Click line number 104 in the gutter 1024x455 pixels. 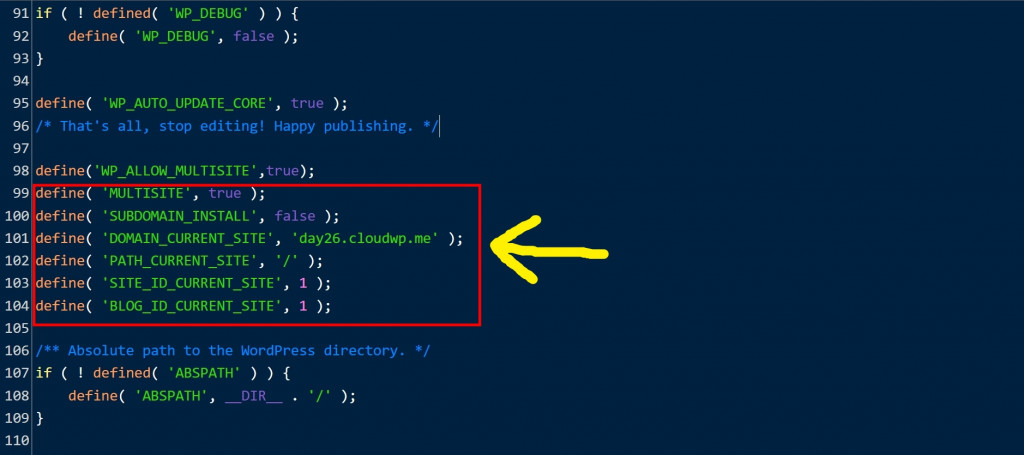16,306
